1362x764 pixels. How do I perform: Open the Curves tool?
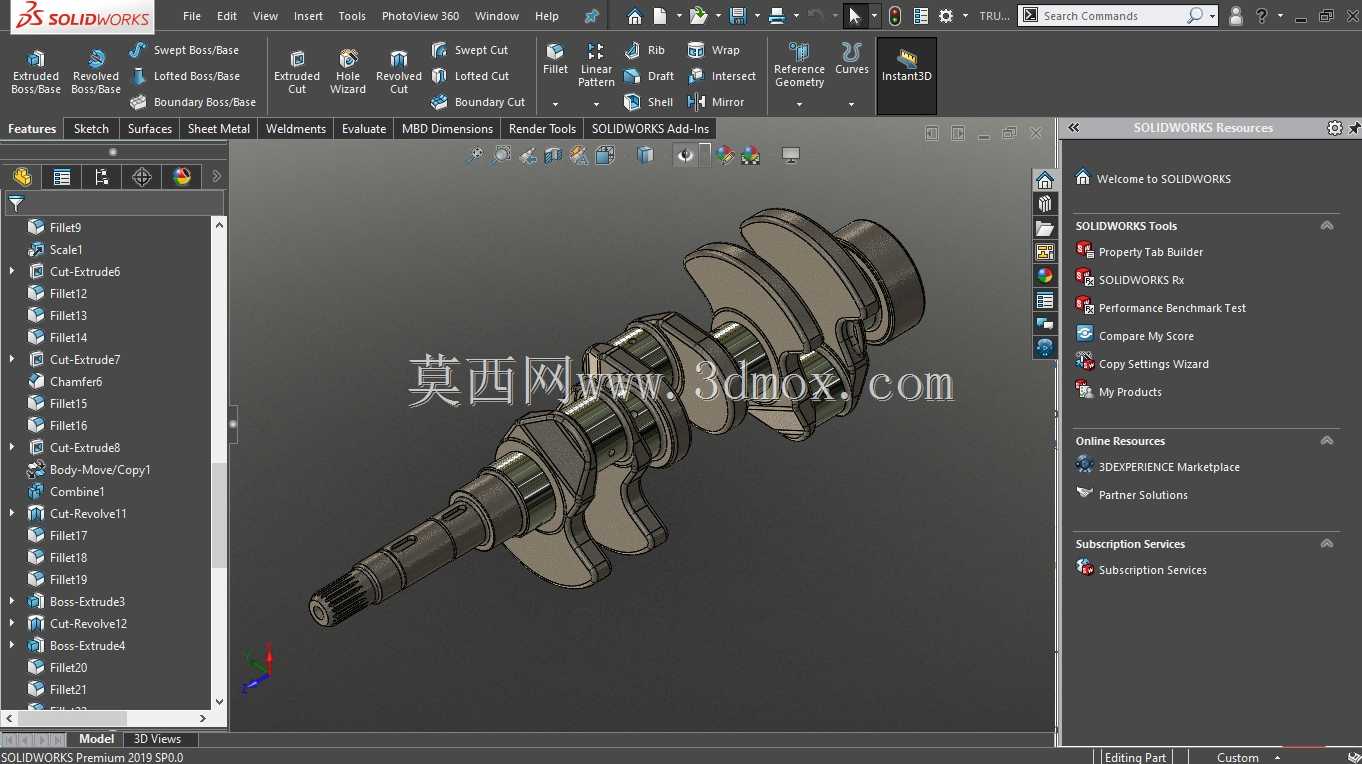(x=852, y=60)
